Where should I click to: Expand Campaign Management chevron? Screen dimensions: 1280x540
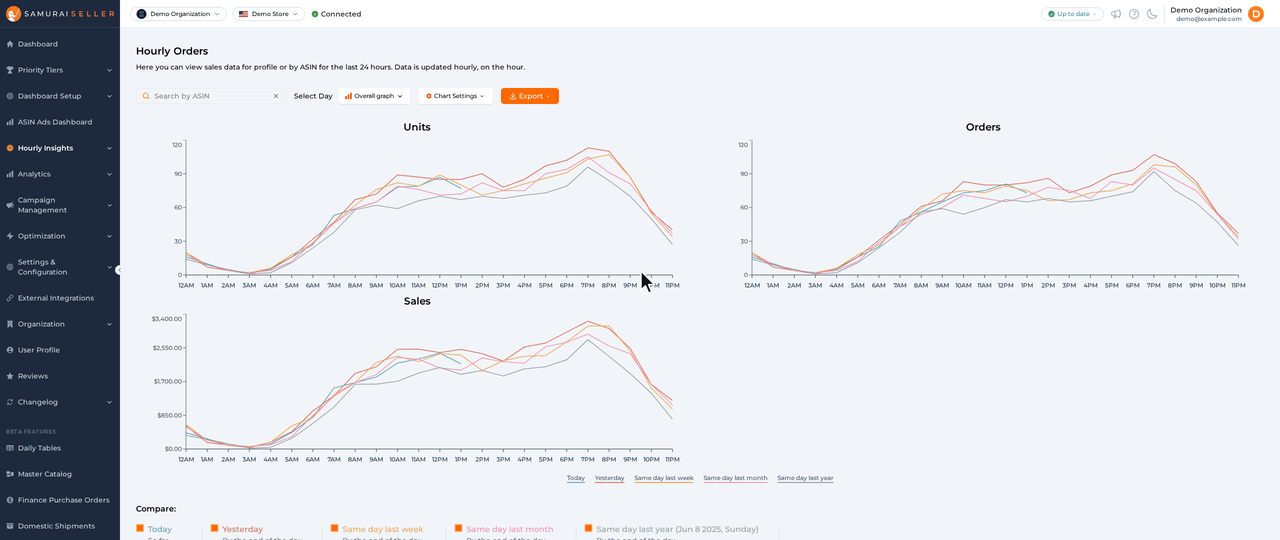tap(109, 205)
